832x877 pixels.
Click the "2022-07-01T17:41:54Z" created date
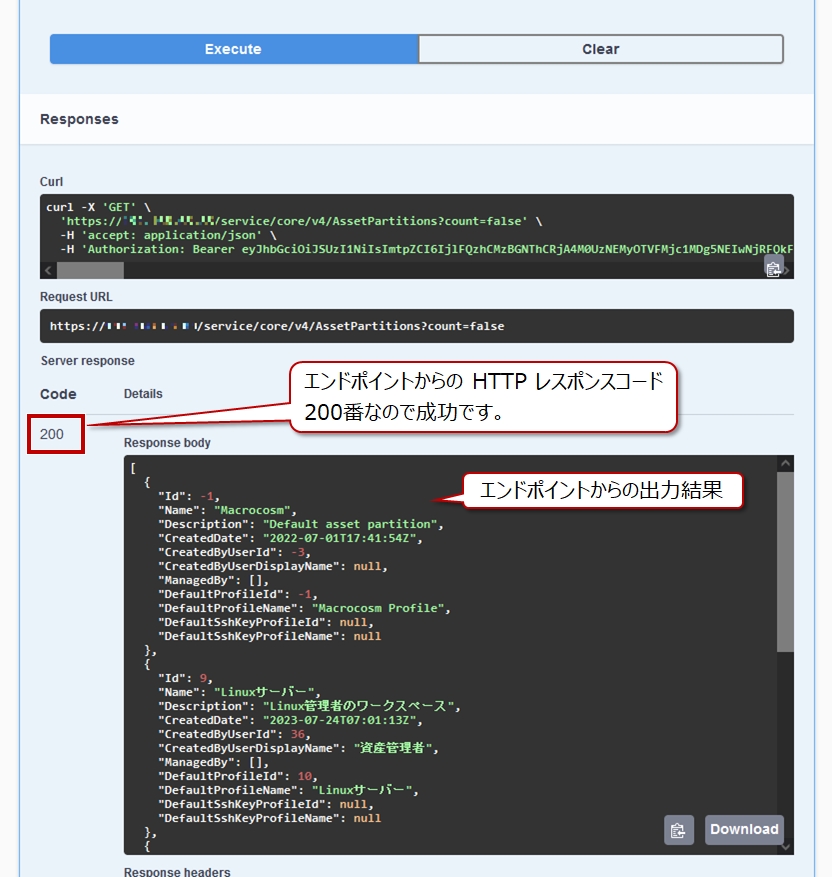[340, 539]
